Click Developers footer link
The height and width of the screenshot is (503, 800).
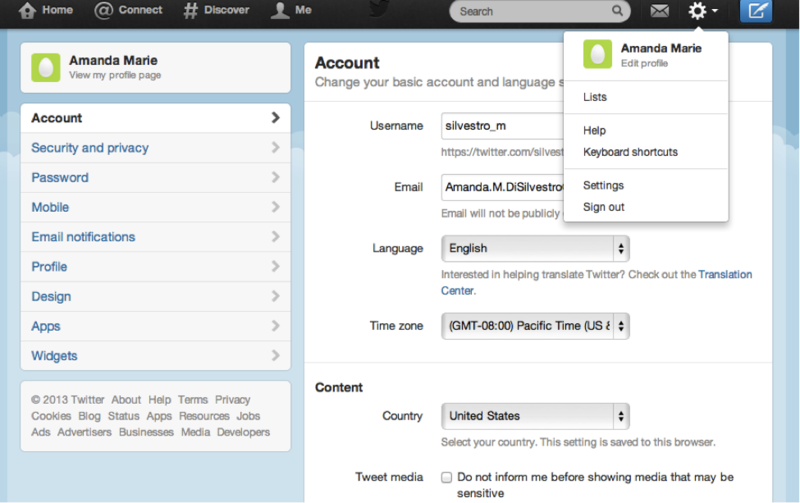[243, 432]
